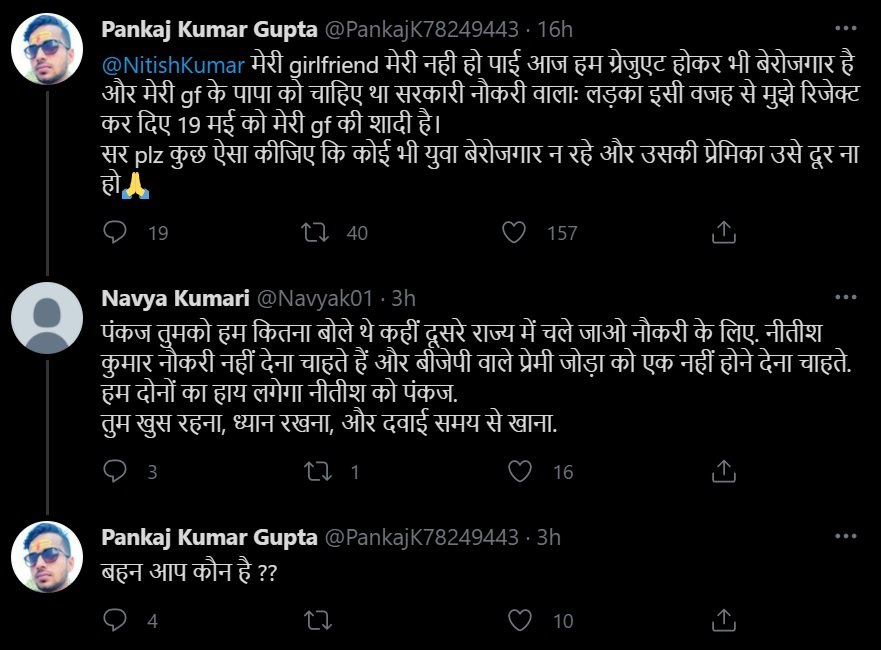Open Navya Kumari's default avatar picture
Screen dimensions: 881x650
46,319
